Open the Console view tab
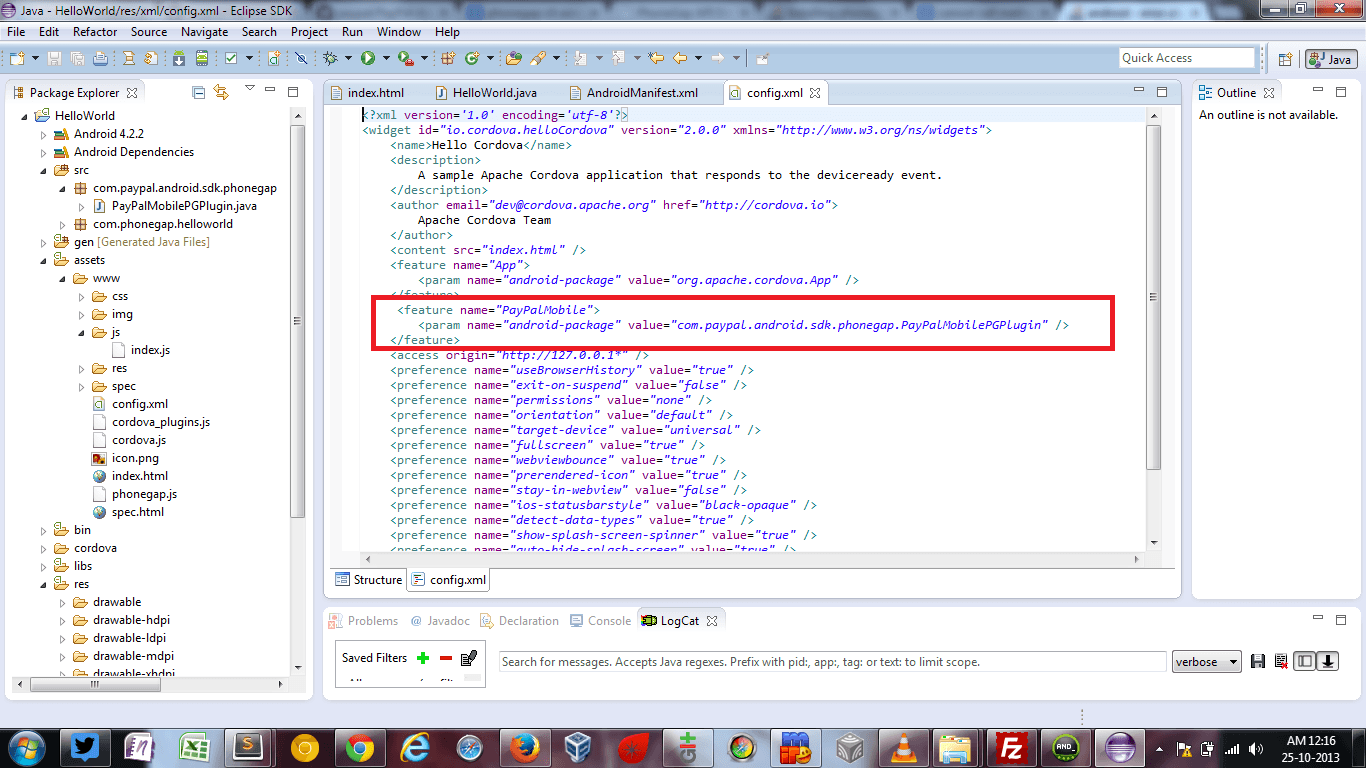 (x=600, y=621)
